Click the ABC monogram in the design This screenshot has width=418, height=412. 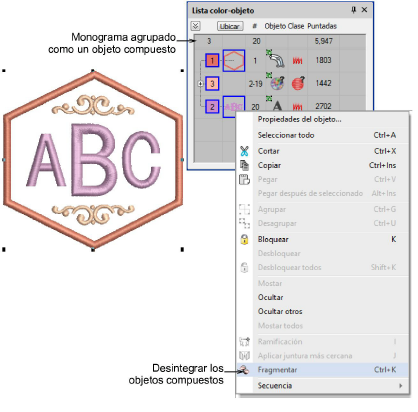94,159
